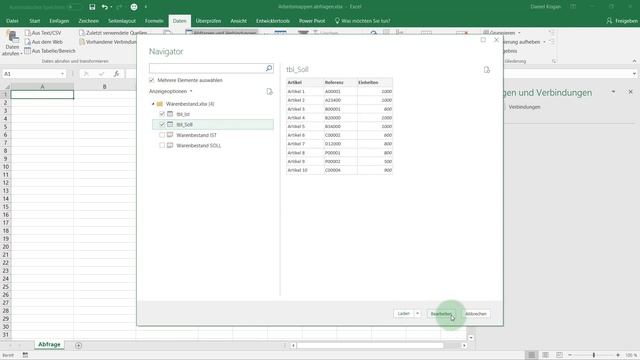Click the smiley feedback icon in the title bar
Image resolution: width=640 pixels, height=360 pixels.
point(134,7)
